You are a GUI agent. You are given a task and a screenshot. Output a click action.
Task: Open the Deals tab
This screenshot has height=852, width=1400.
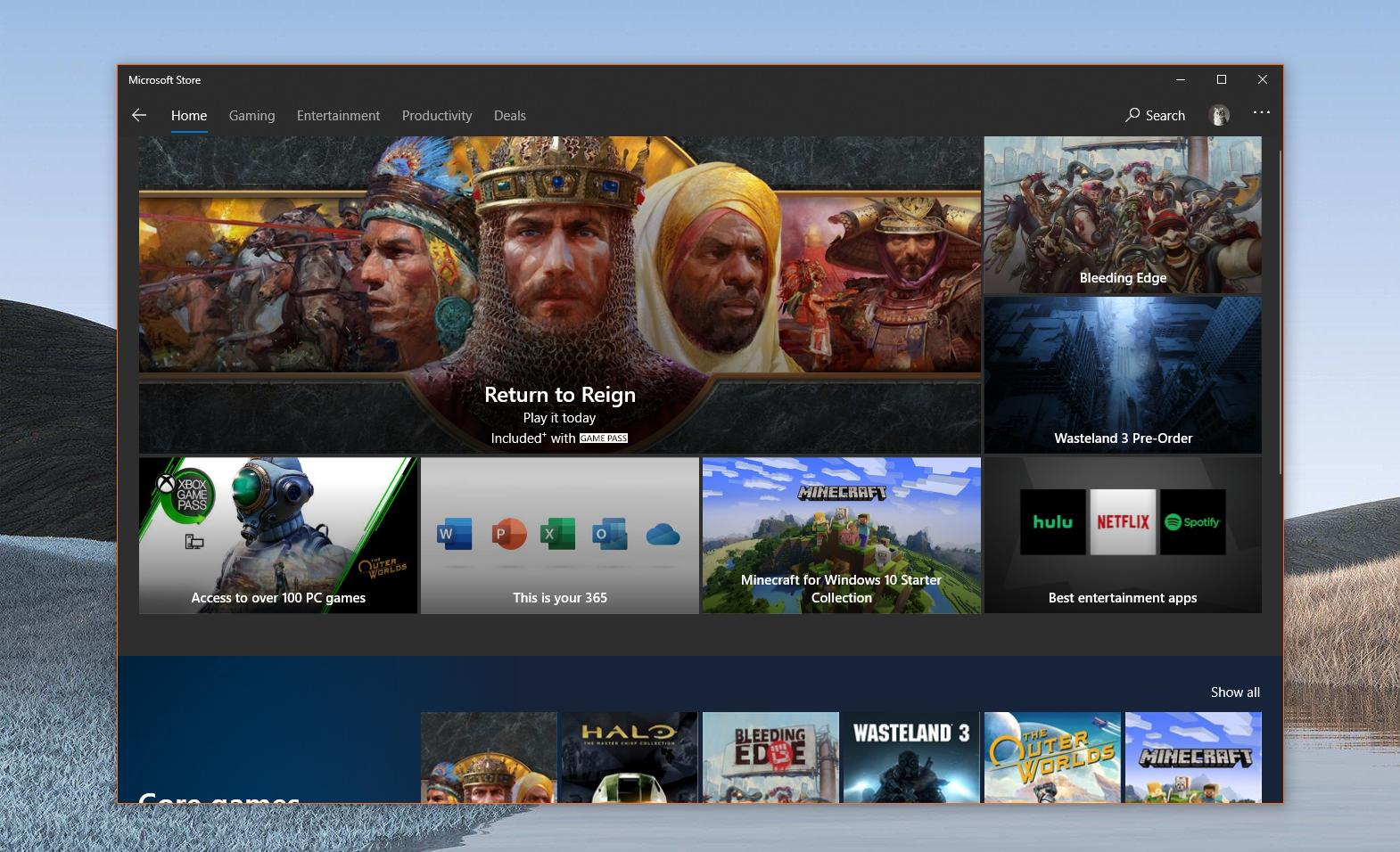tap(510, 116)
